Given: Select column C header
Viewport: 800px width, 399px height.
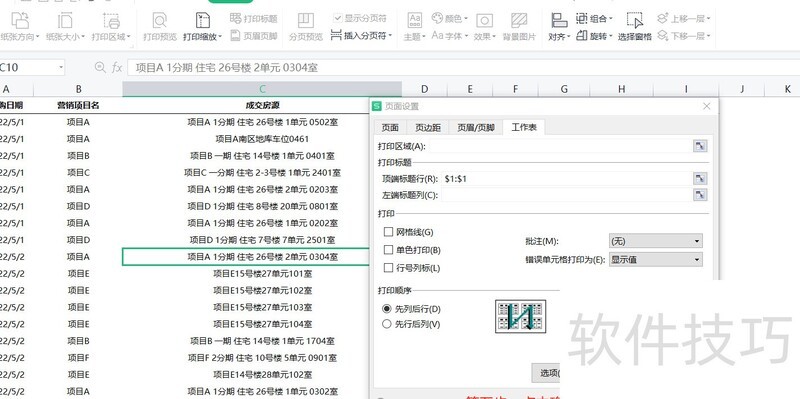Looking at the screenshot, I should click(262, 89).
